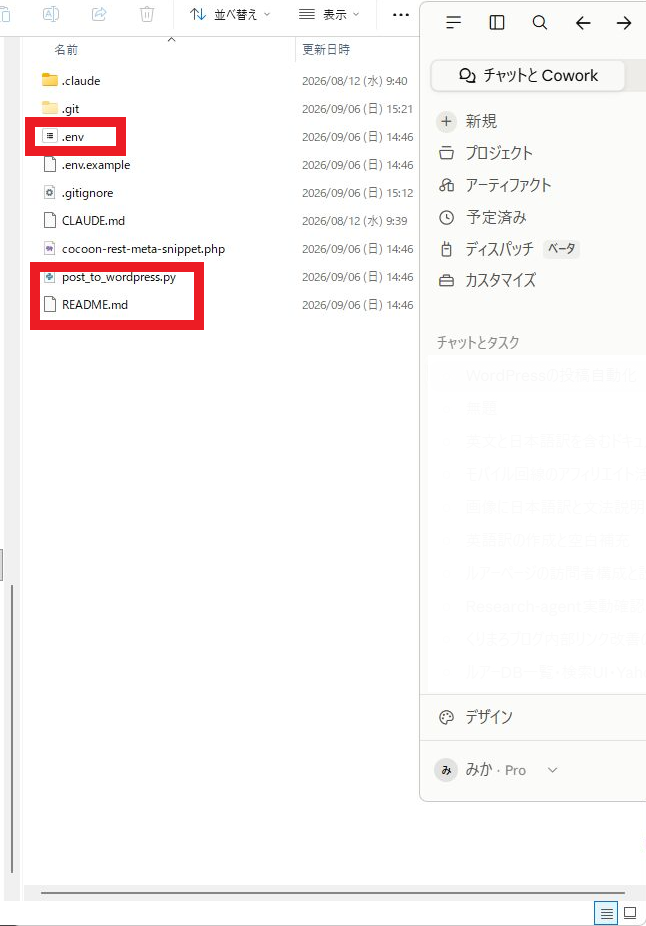Switch to large icons view in status bar
The height and width of the screenshot is (926, 646).
coord(630,913)
